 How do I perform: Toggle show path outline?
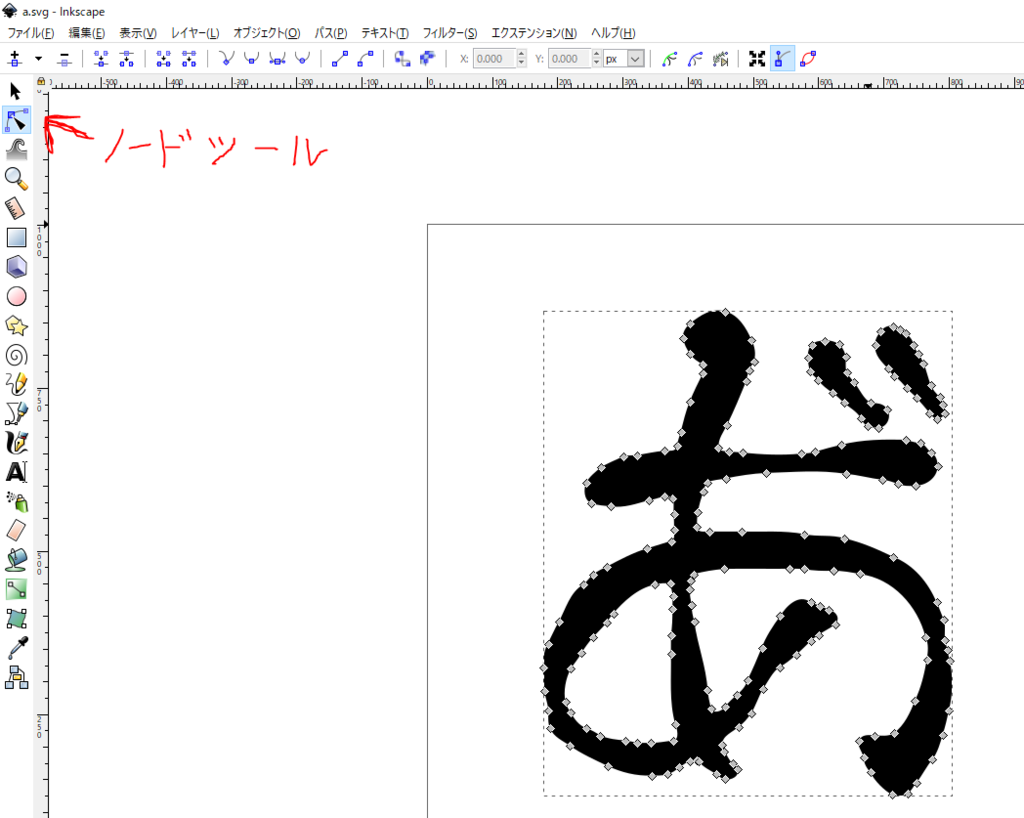point(808,59)
